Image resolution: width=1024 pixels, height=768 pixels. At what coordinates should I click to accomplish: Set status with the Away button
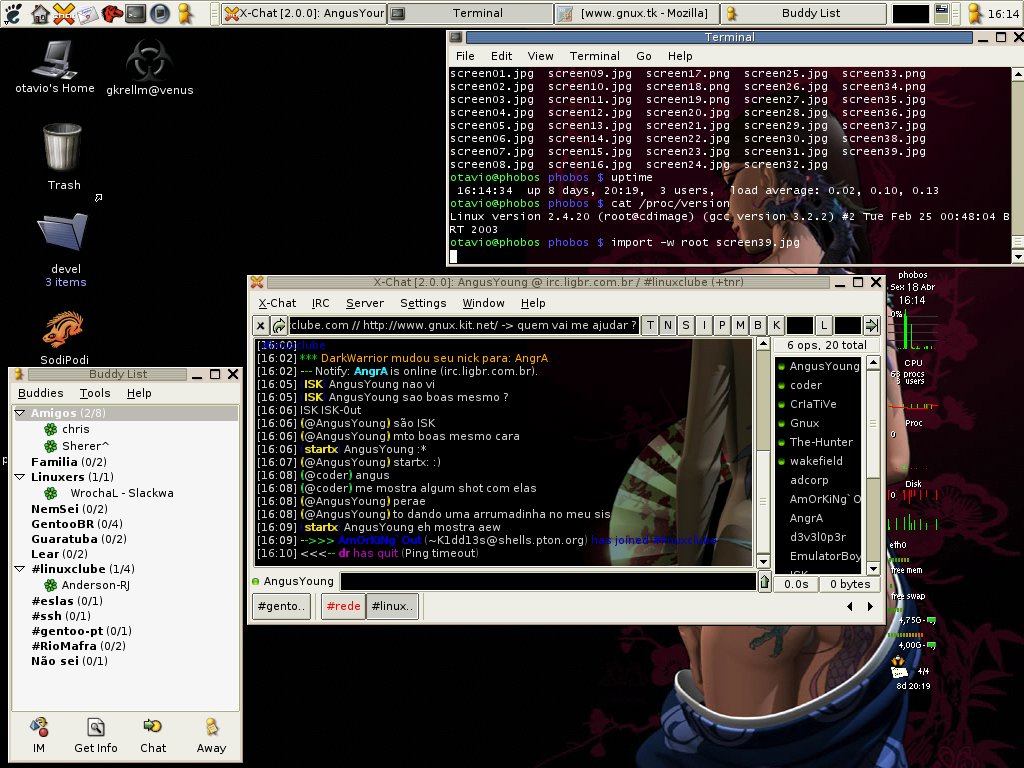click(211, 736)
